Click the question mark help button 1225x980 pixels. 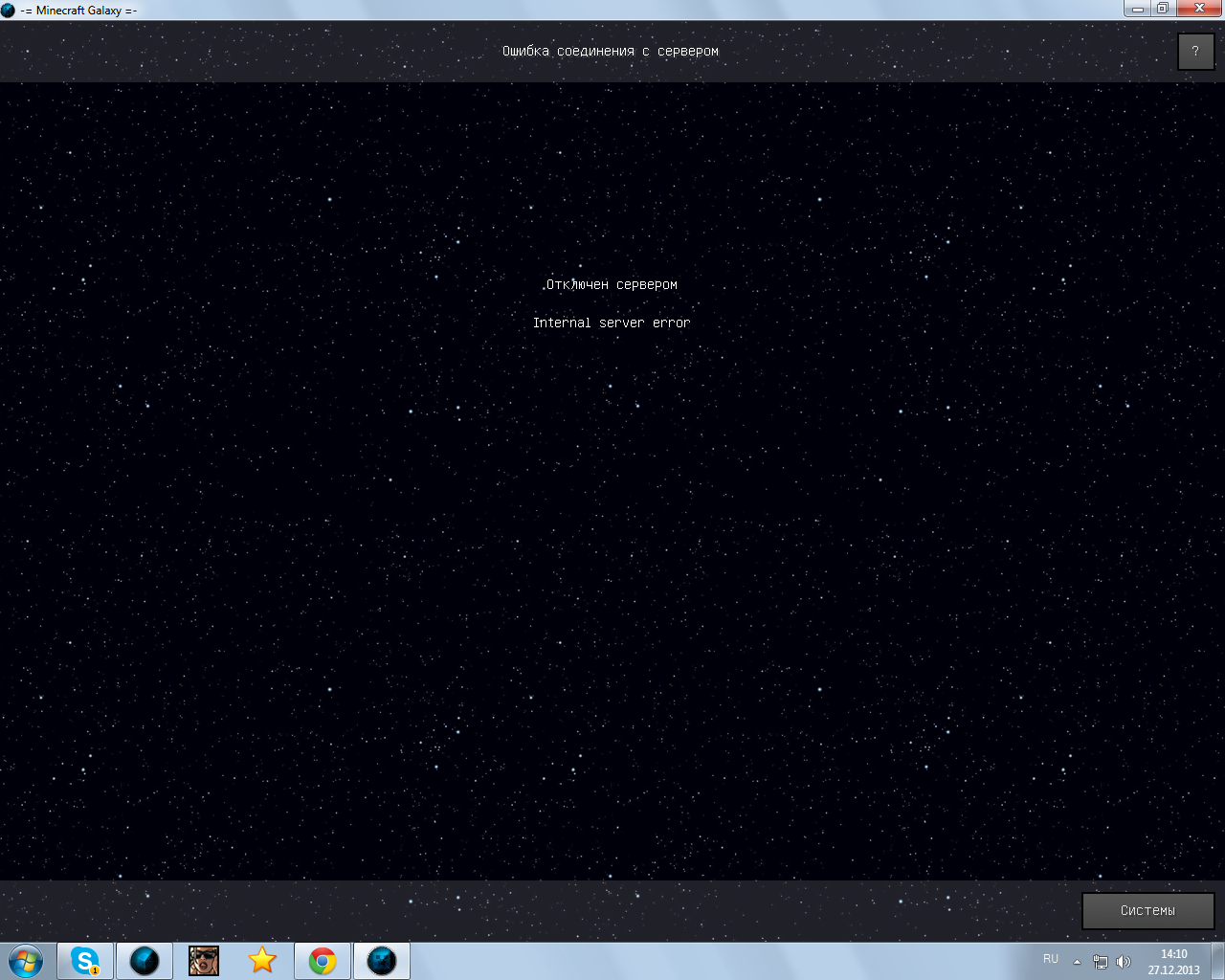pyautogui.click(x=1195, y=52)
